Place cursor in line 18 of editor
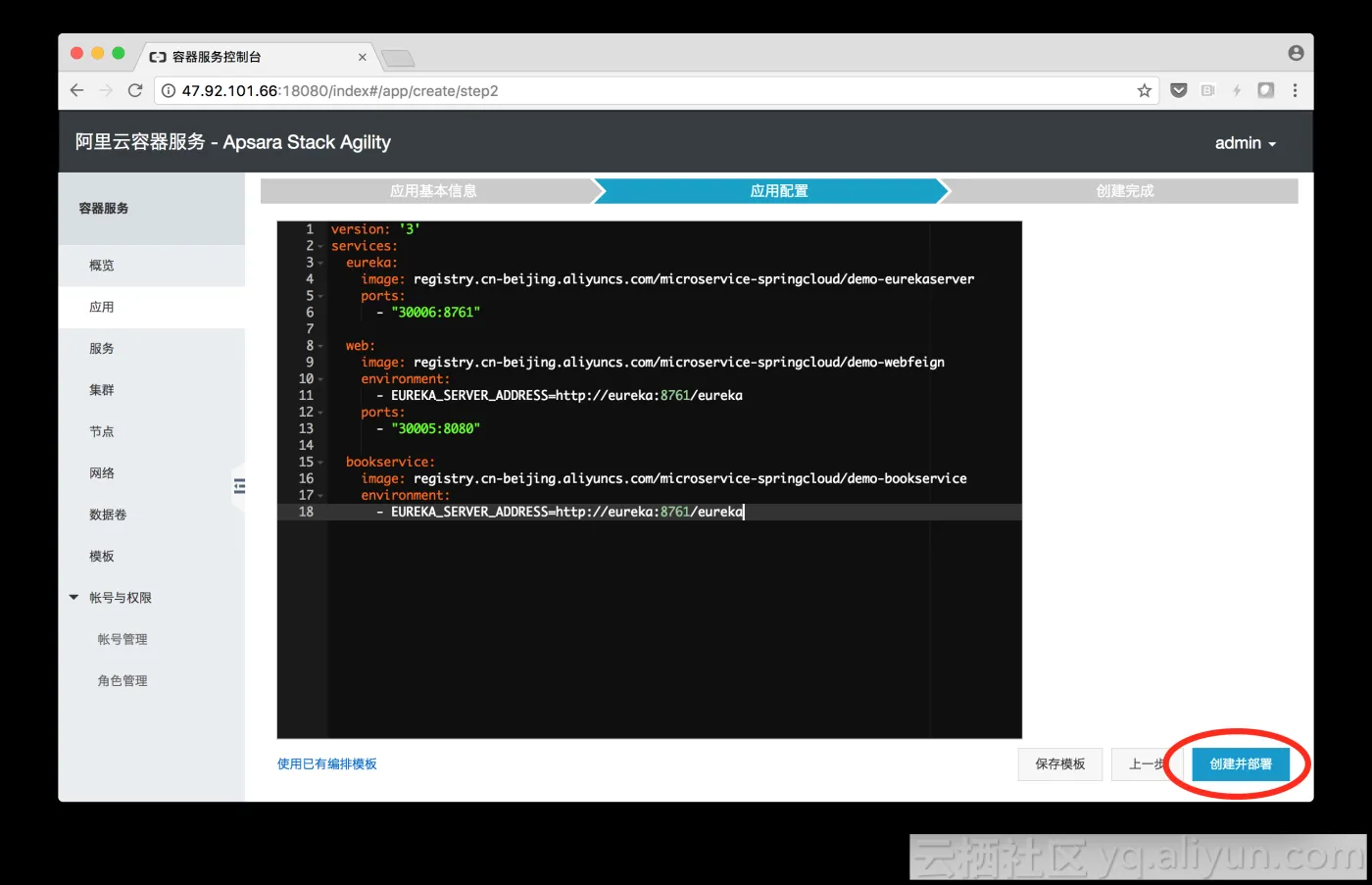Image resolution: width=1372 pixels, height=885 pixels. pos(674,512)
